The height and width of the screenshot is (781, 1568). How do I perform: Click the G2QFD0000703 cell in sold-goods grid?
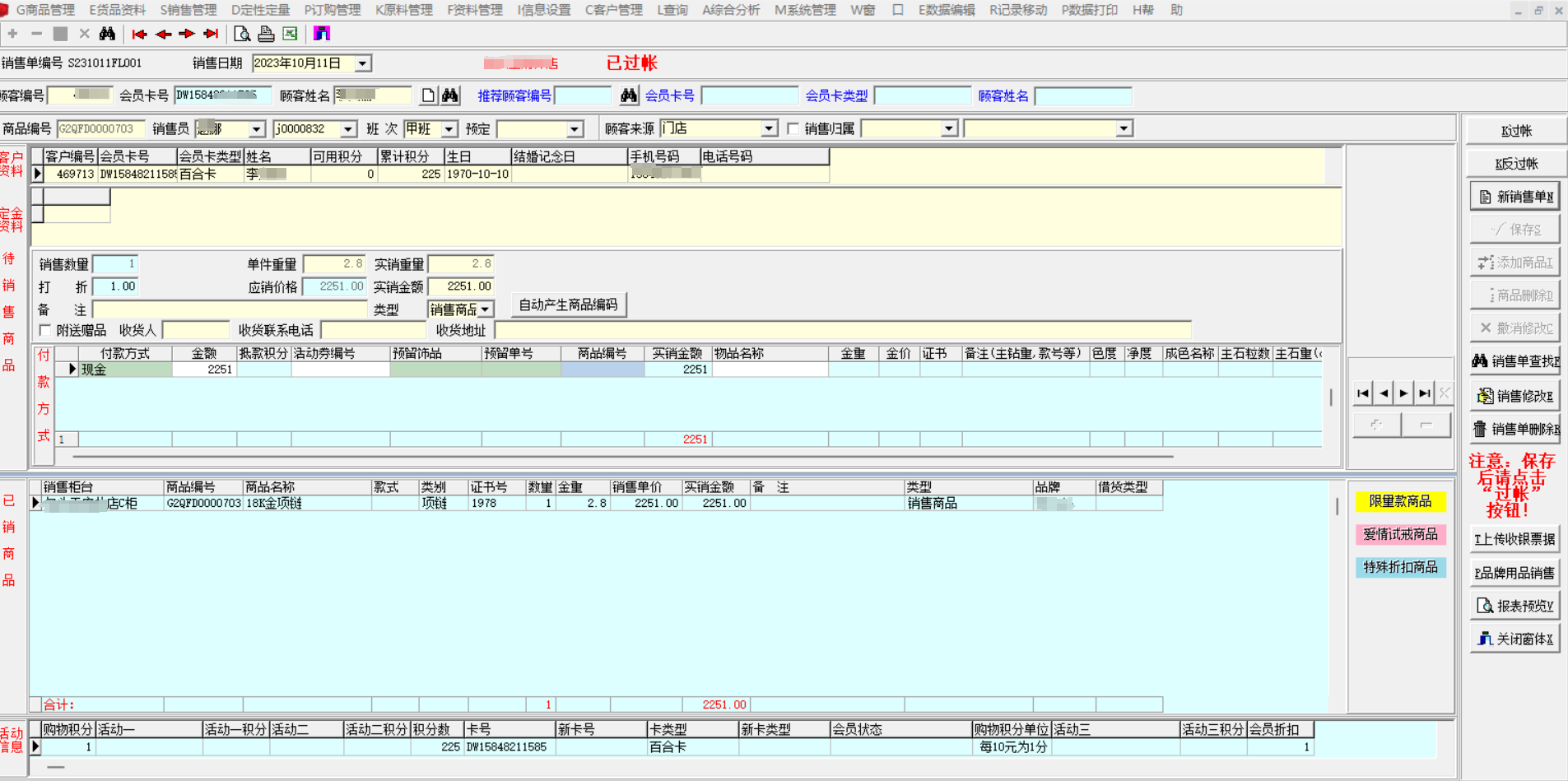(x=203, y=503)
